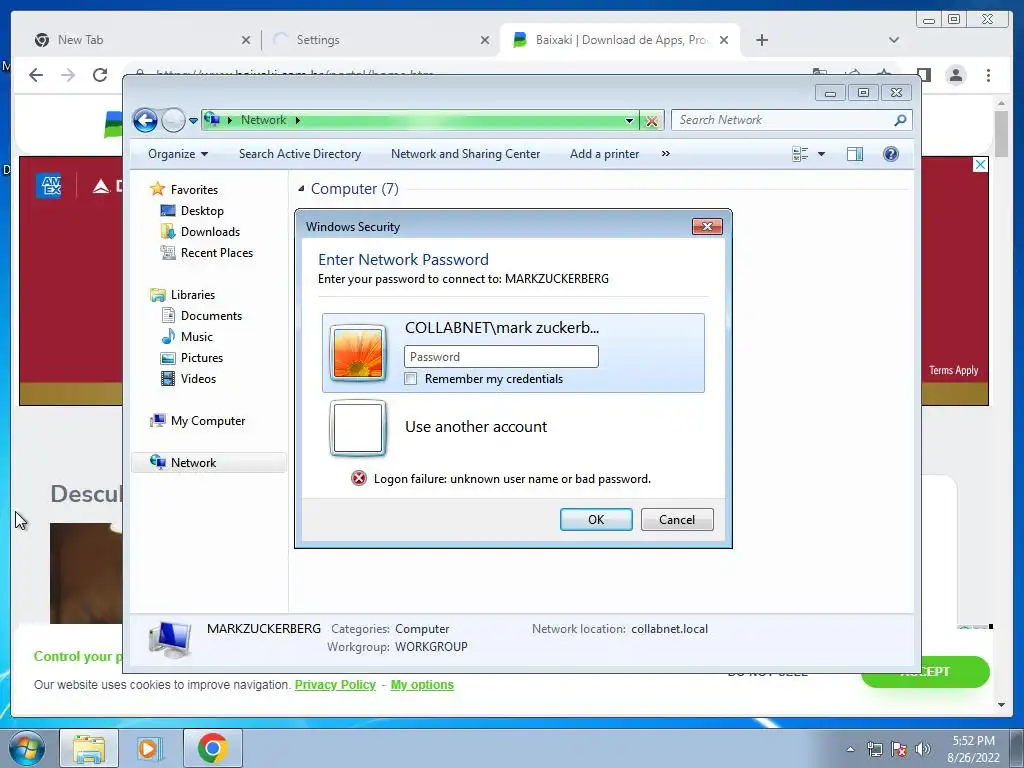The height and width of the screenshot is (768, 1024).
Task: Click the Action Center flag icon
Action: tap(899, 750)
